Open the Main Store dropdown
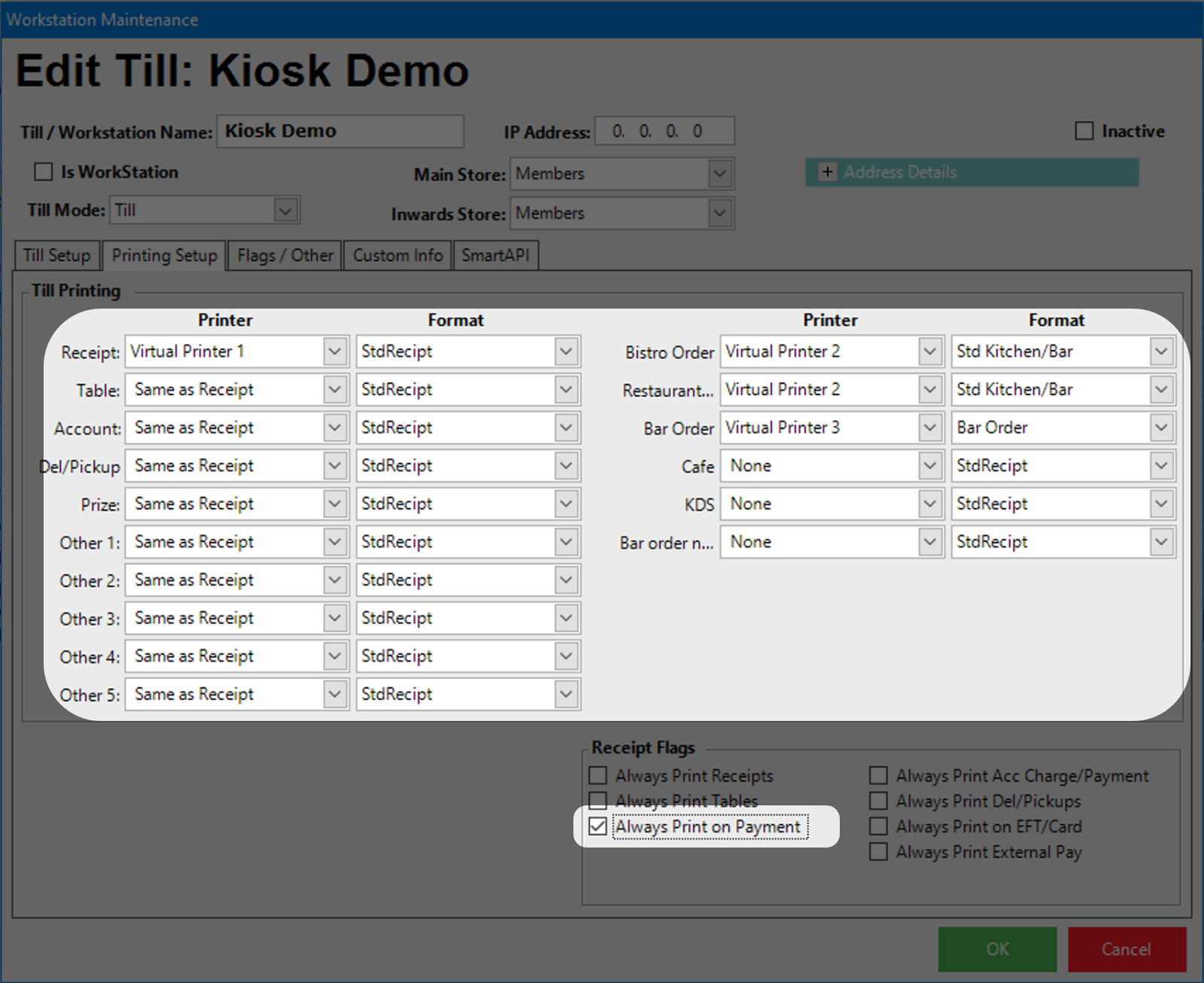The height and width of the screenshot is (983, 1204). pyautogui.click(x=719, y=174)
